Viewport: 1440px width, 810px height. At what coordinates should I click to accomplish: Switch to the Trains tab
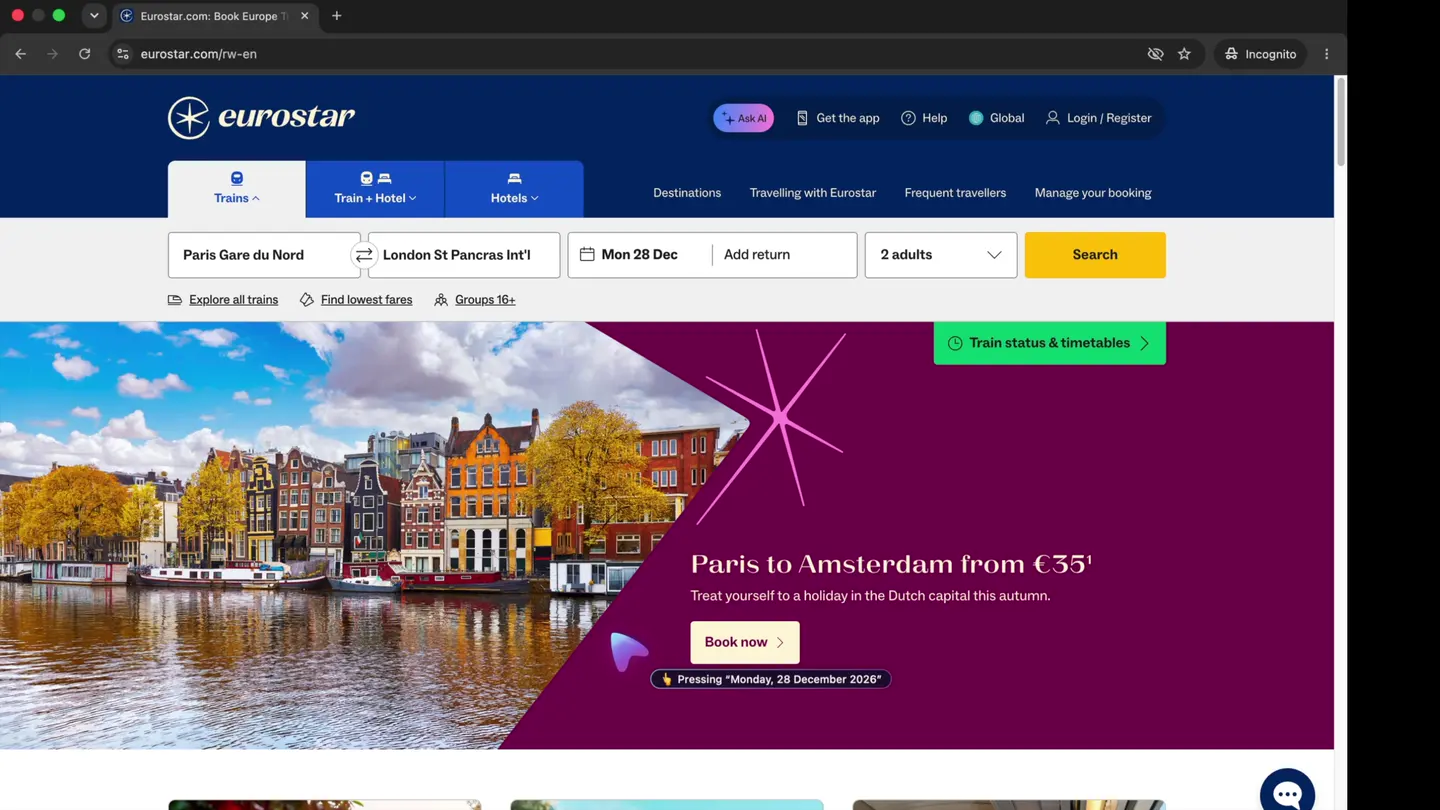(x=237, y=189)
